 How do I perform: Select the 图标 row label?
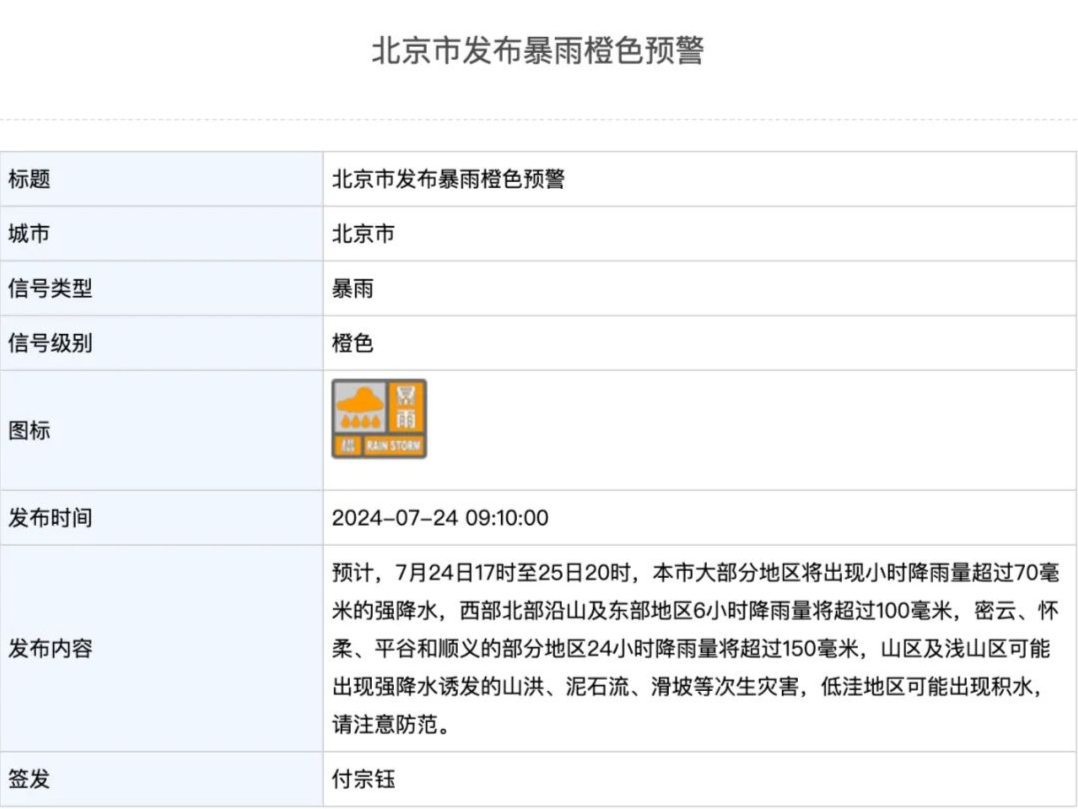29,431
